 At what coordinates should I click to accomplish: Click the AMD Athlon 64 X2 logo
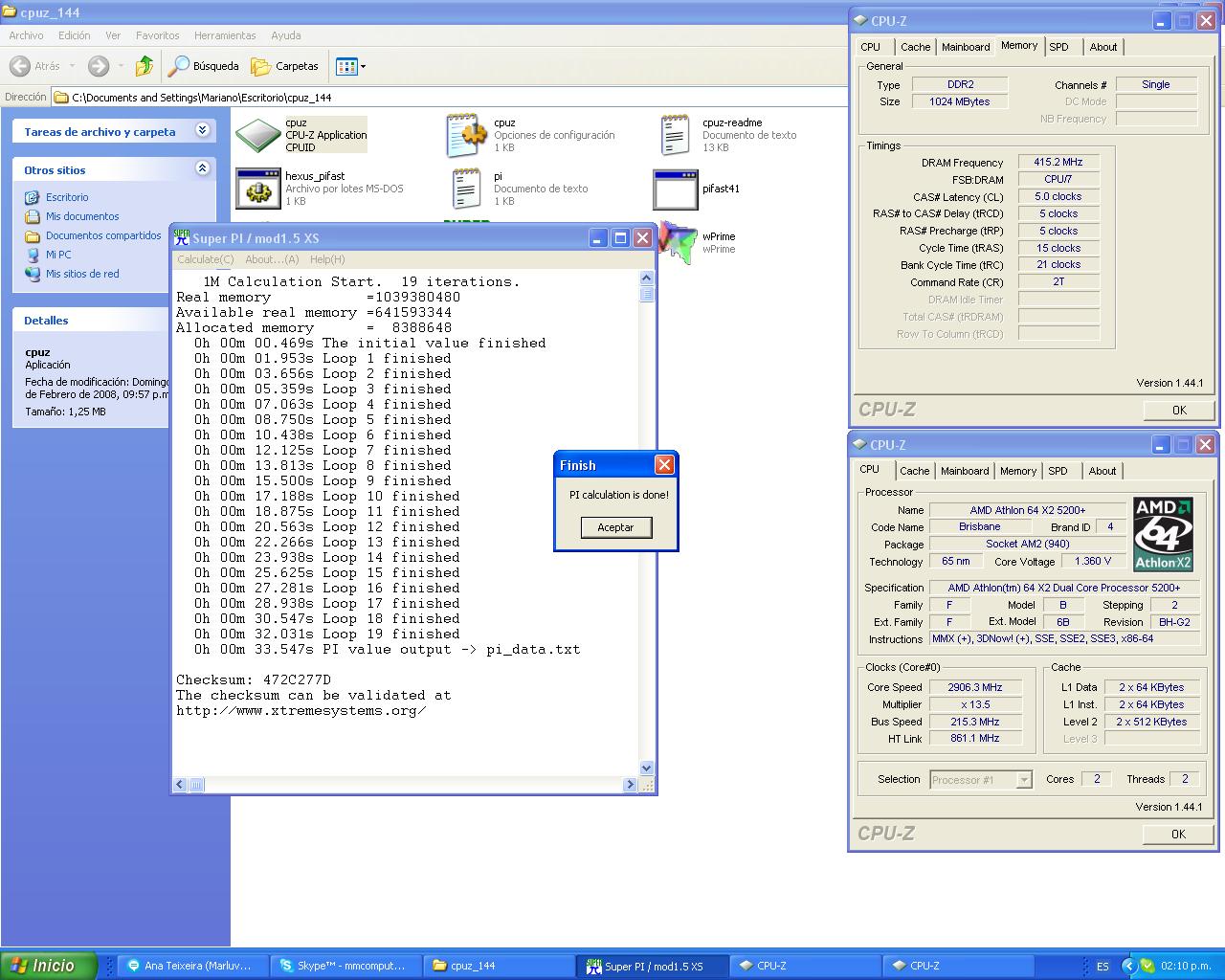[1163, 534]
